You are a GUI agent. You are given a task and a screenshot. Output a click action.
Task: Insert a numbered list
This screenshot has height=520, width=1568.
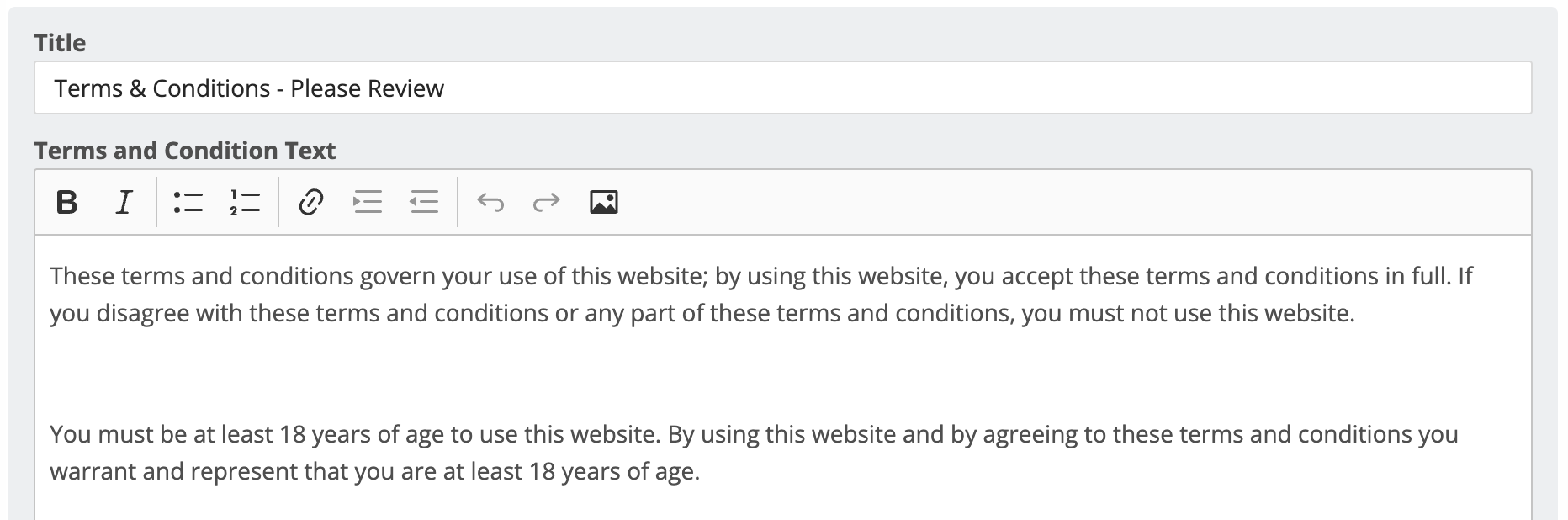(245, 202)
